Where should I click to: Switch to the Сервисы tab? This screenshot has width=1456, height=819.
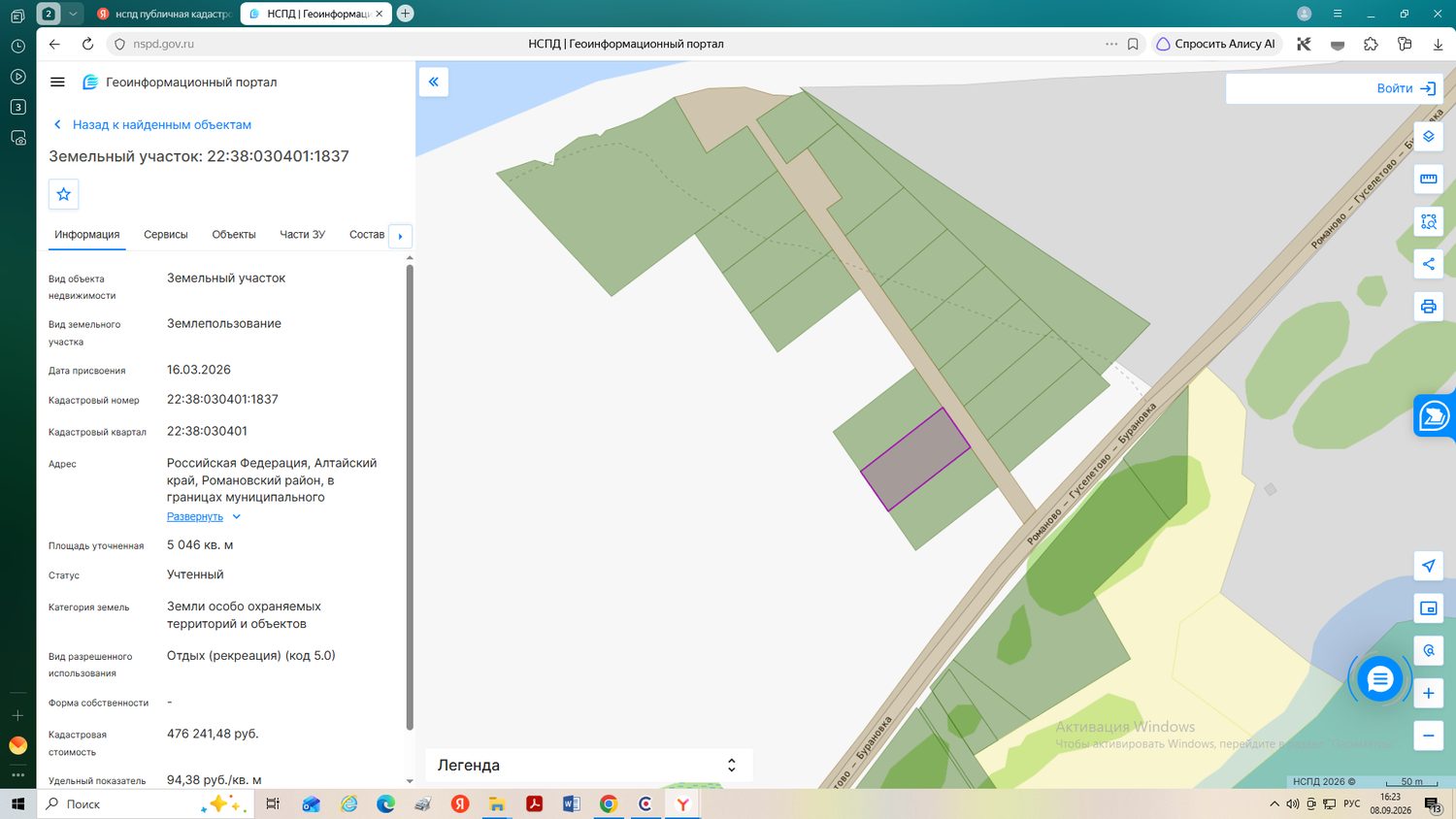tap(166, 235)
